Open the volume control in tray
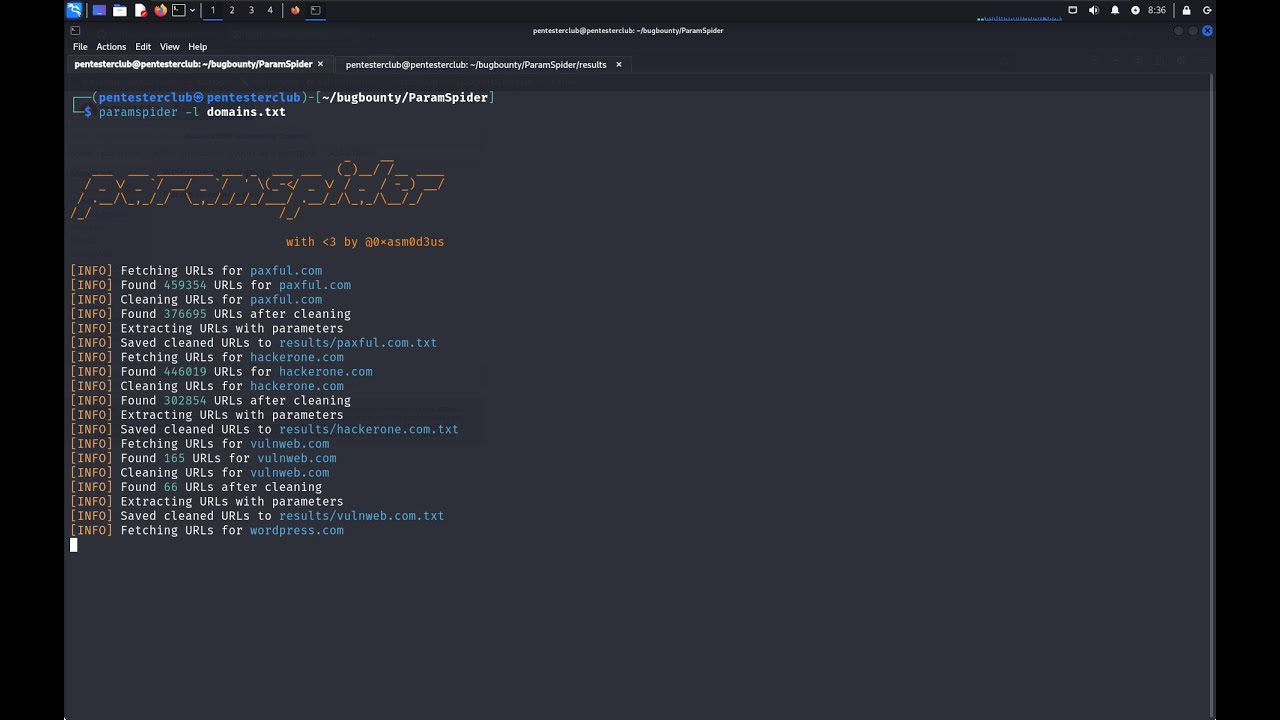Screen dimensions: 1280x720 pos(1093,10)
